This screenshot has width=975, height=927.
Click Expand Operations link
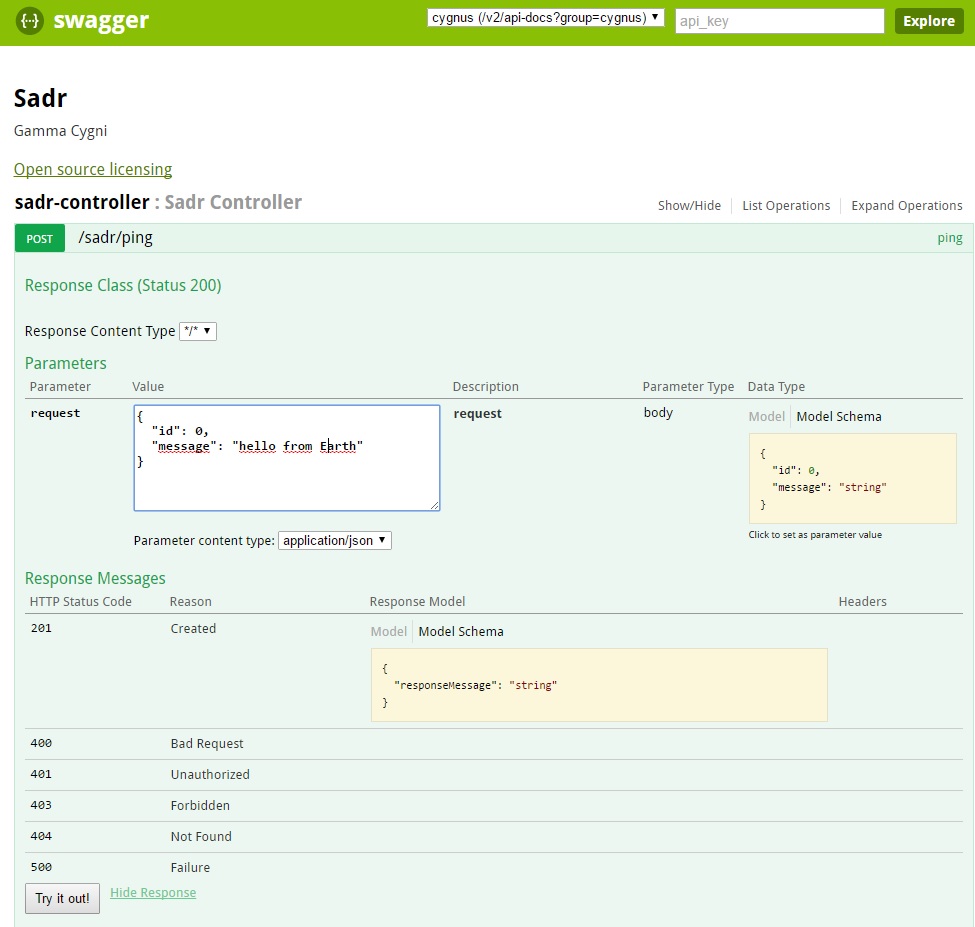pos(907,206)
